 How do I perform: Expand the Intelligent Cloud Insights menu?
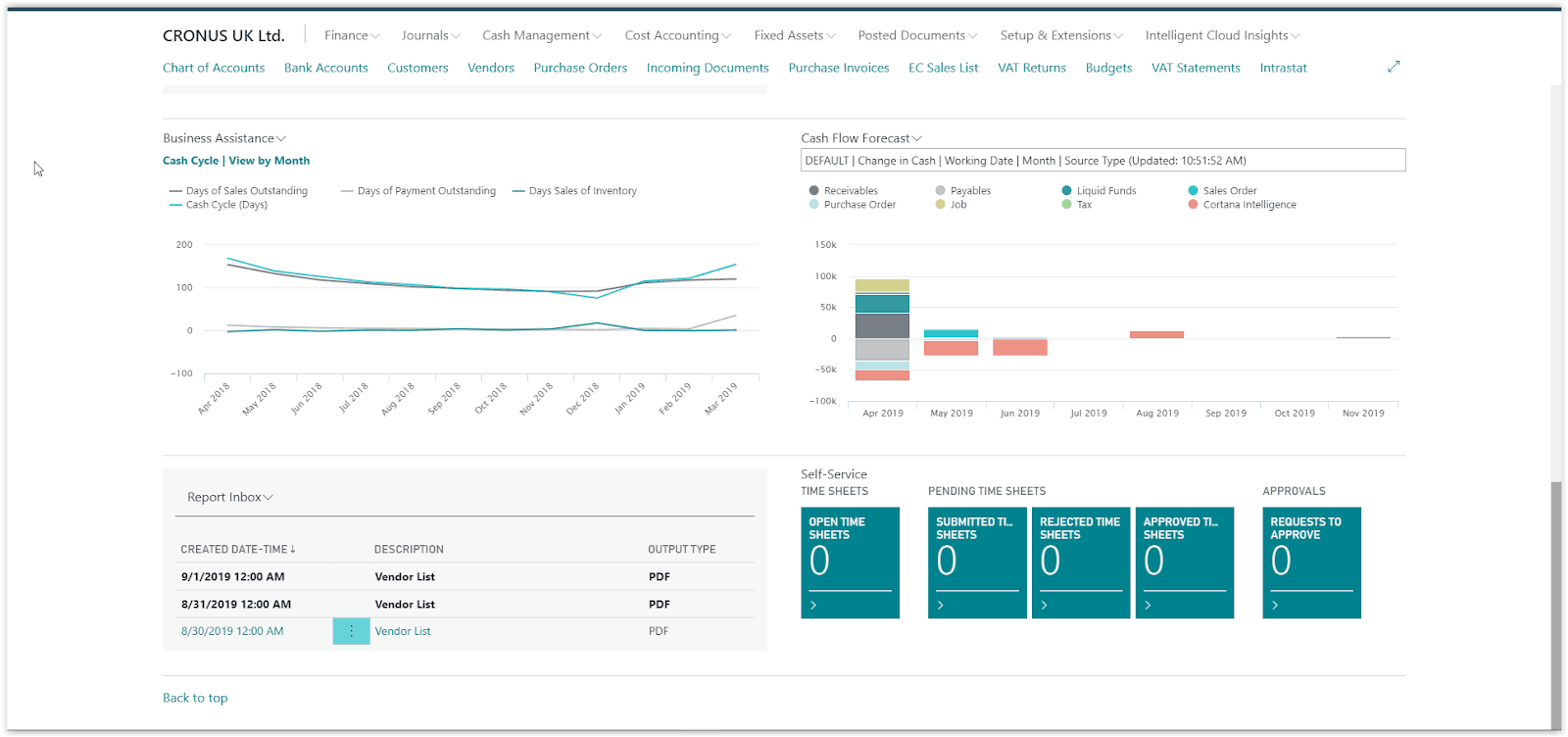pos(1222,35)
